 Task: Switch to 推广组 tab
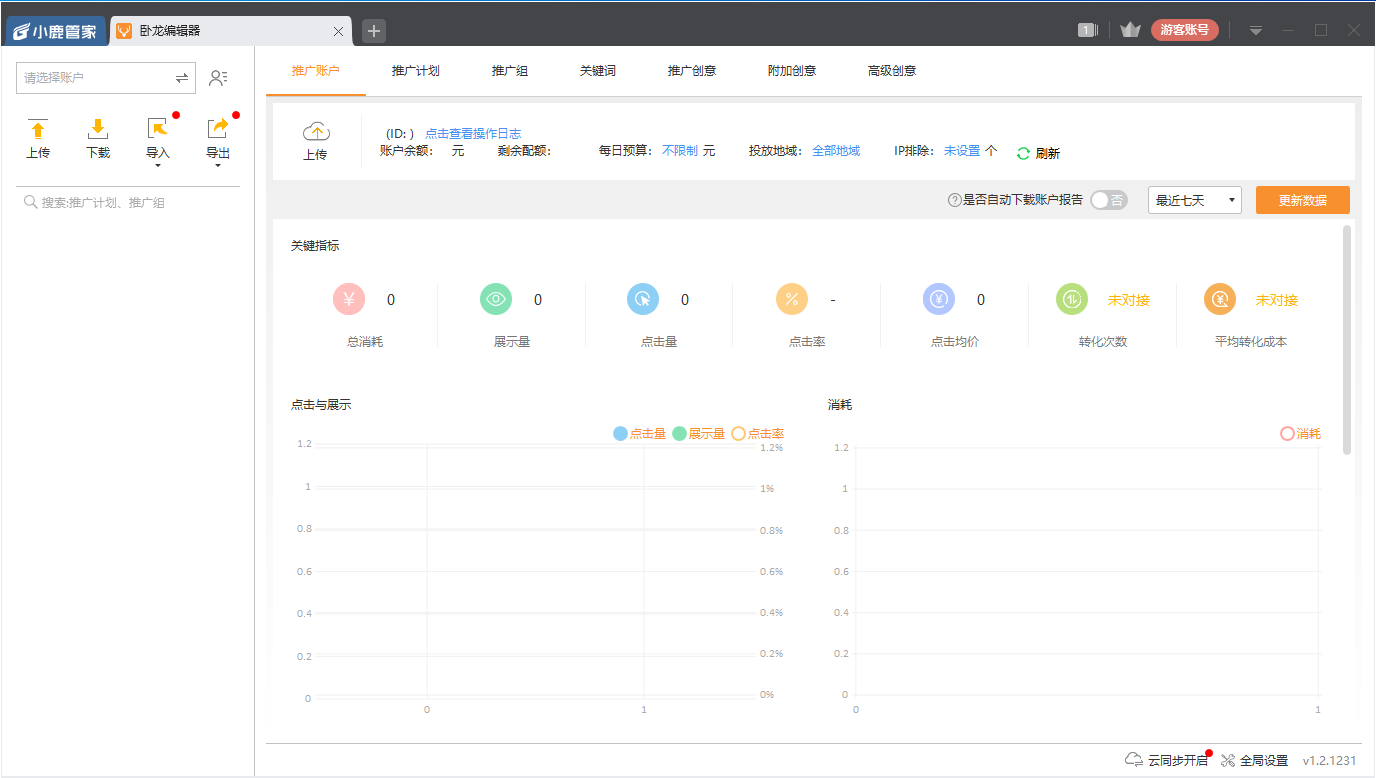tap(510, 71)
